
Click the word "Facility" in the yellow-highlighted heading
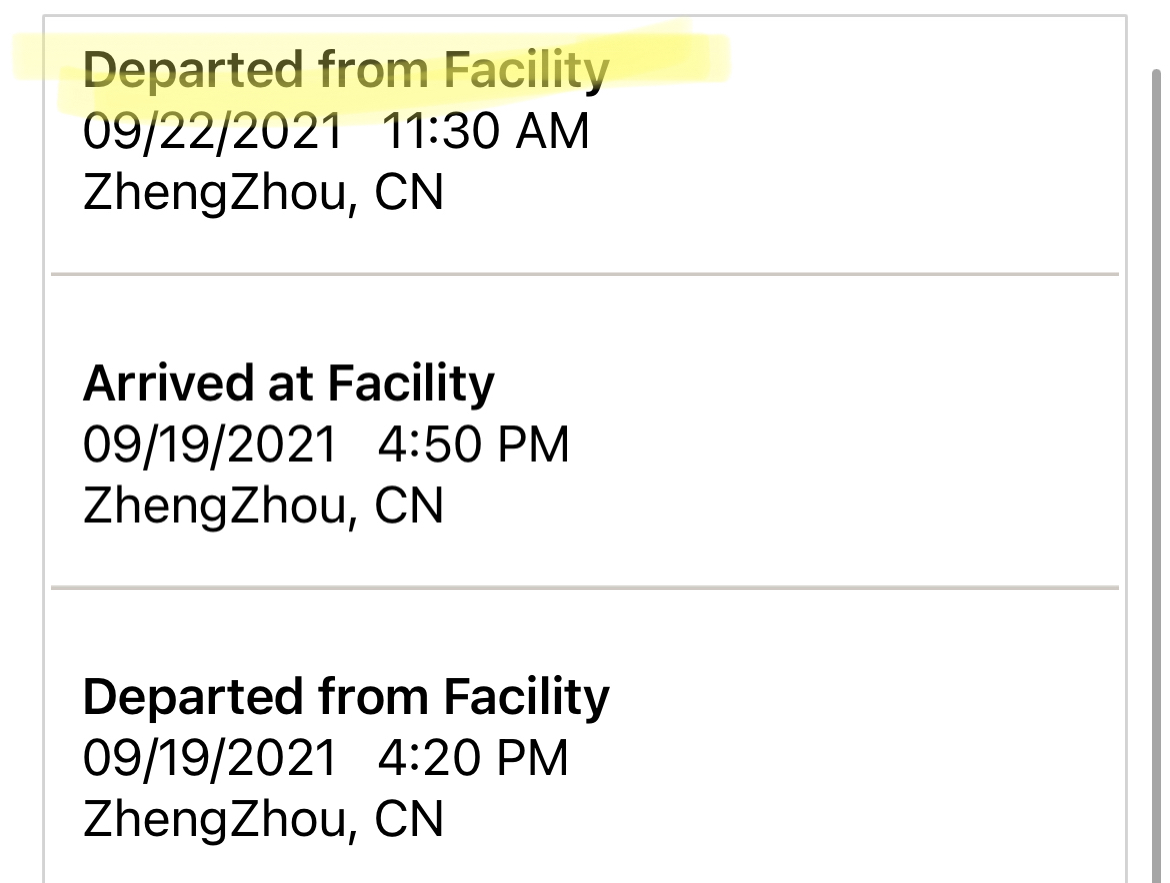pyautogui.click(x=526, y=71)
